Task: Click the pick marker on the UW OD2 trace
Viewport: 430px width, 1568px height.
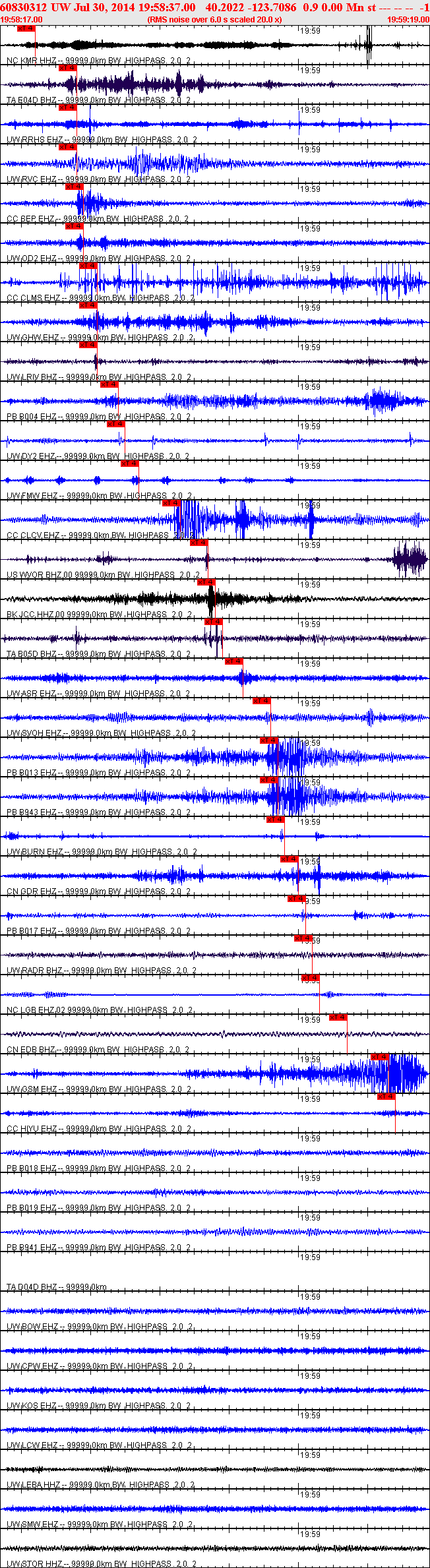Action: tap(75, 226)
